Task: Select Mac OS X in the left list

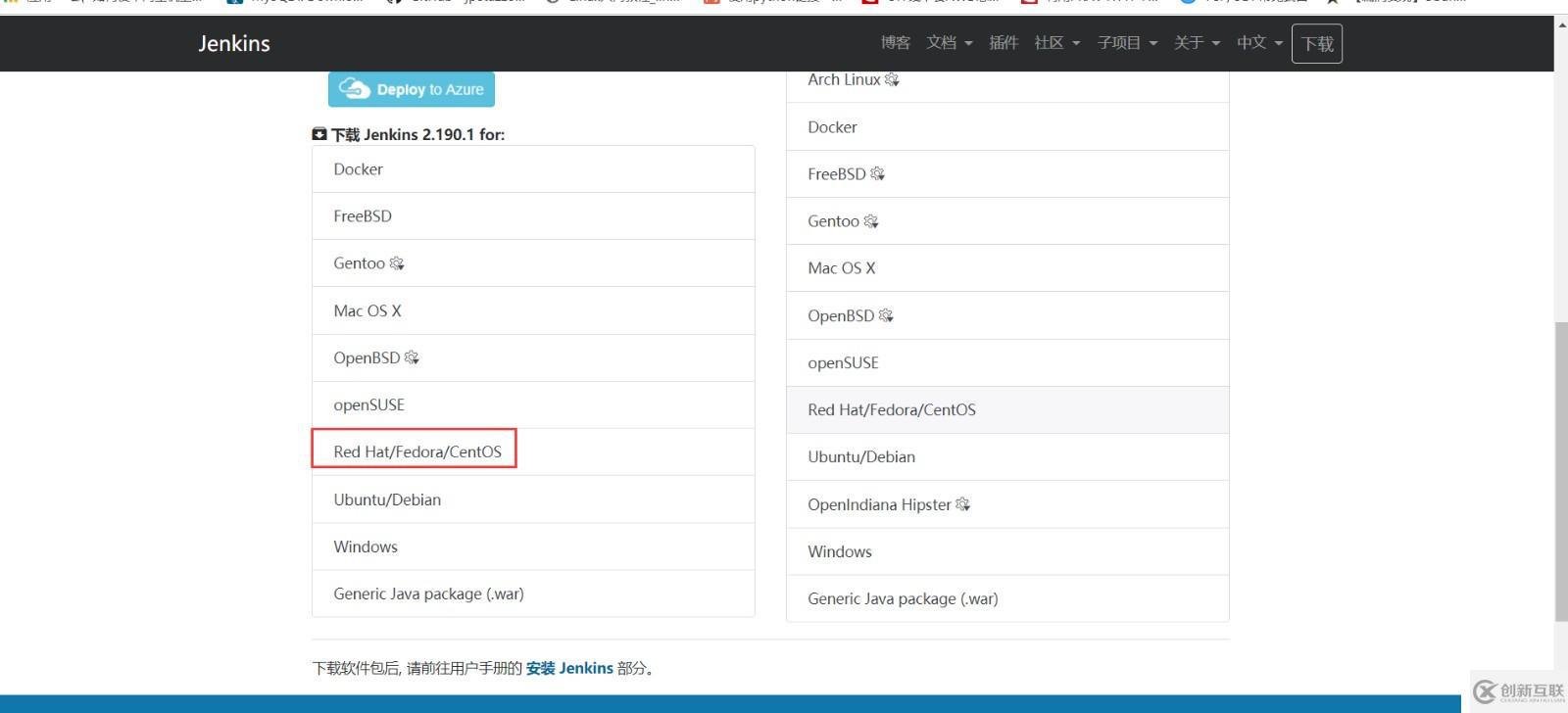Action: (x=533, y=310)
